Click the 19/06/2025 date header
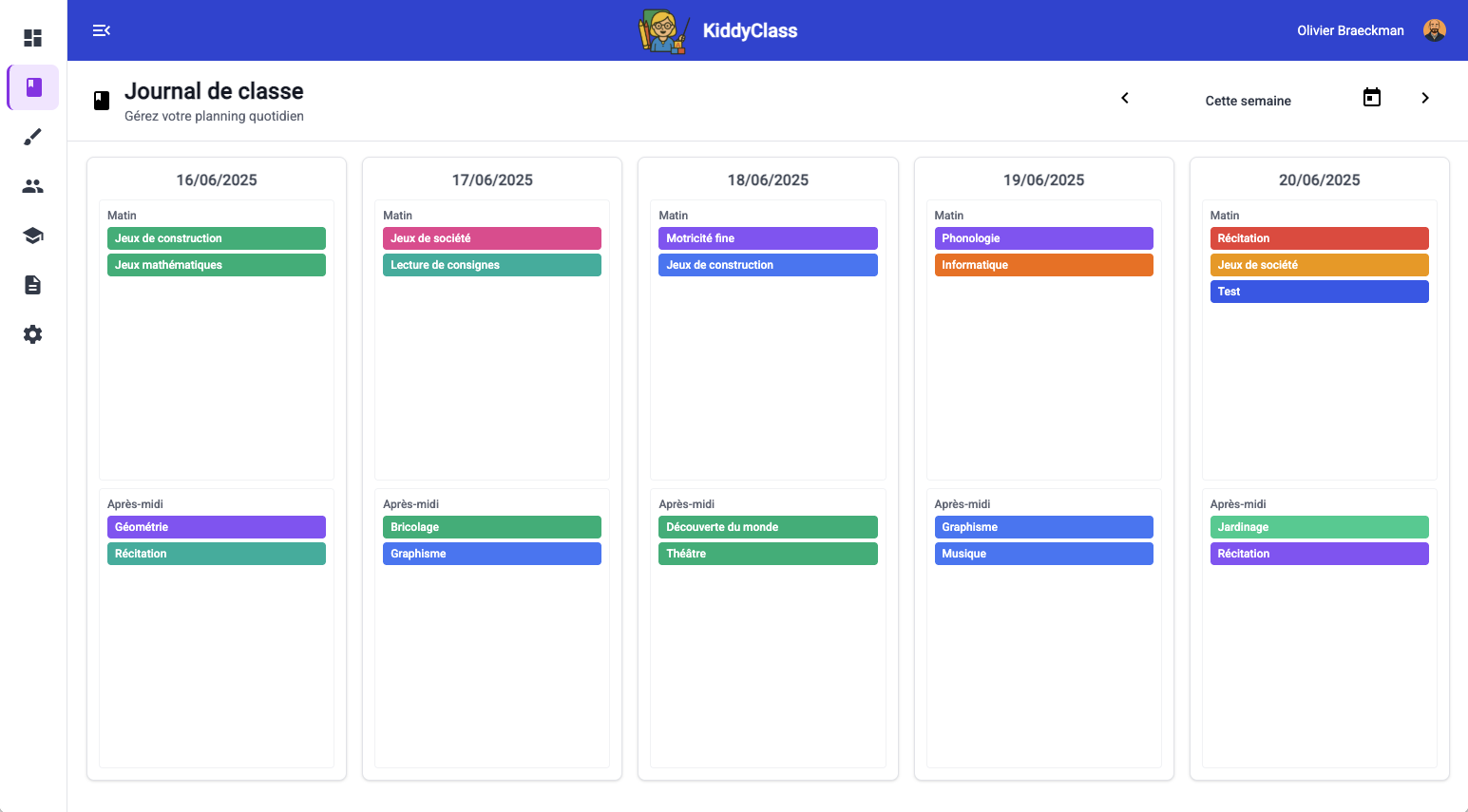Image resolution: width=1468 pixels, height=812 pixels. pyautogui.click(x=1043, y=180)
